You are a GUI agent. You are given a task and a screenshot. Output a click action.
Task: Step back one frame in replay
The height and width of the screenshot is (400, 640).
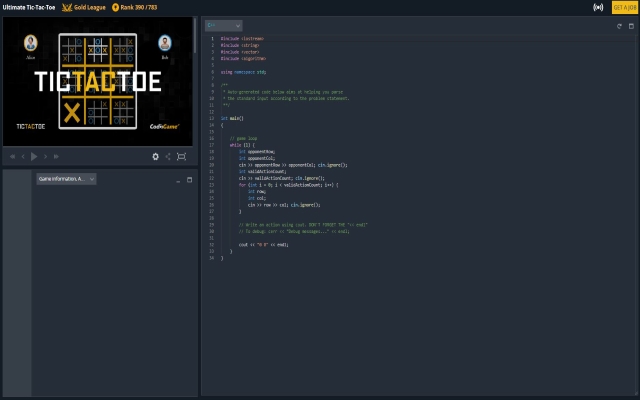pos(23,156)
